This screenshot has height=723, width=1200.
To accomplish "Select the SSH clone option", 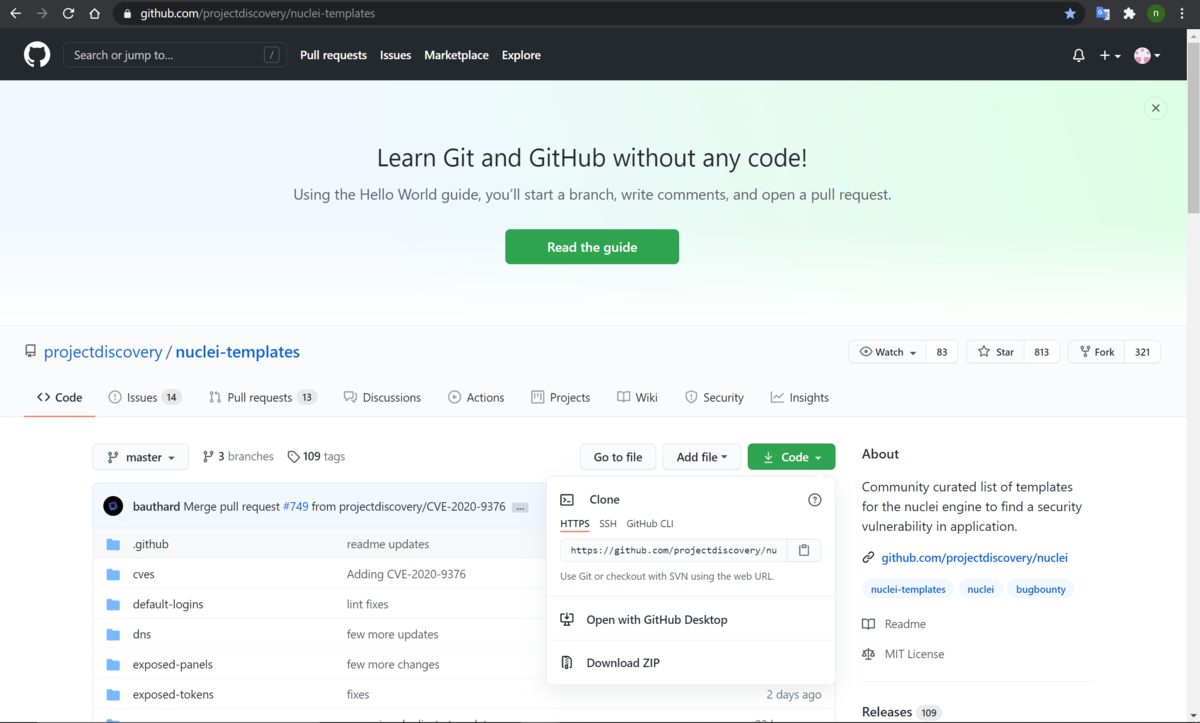I will click(608, 524).
